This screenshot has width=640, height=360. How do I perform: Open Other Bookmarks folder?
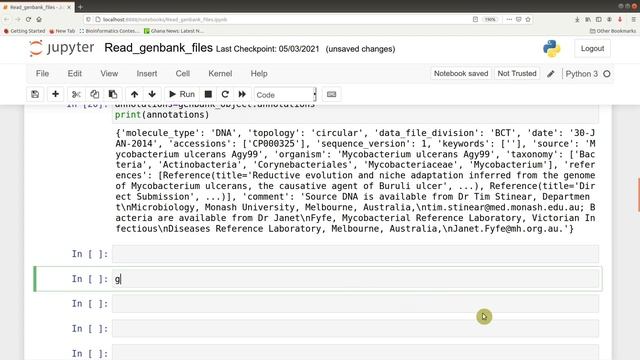point(613,31)
